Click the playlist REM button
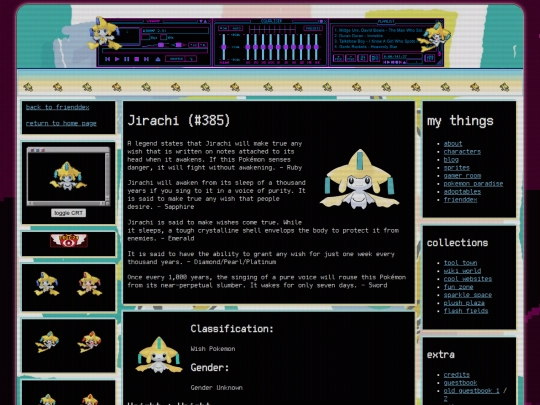This screenshot has height=405, width=540. (x=351, y=58)
